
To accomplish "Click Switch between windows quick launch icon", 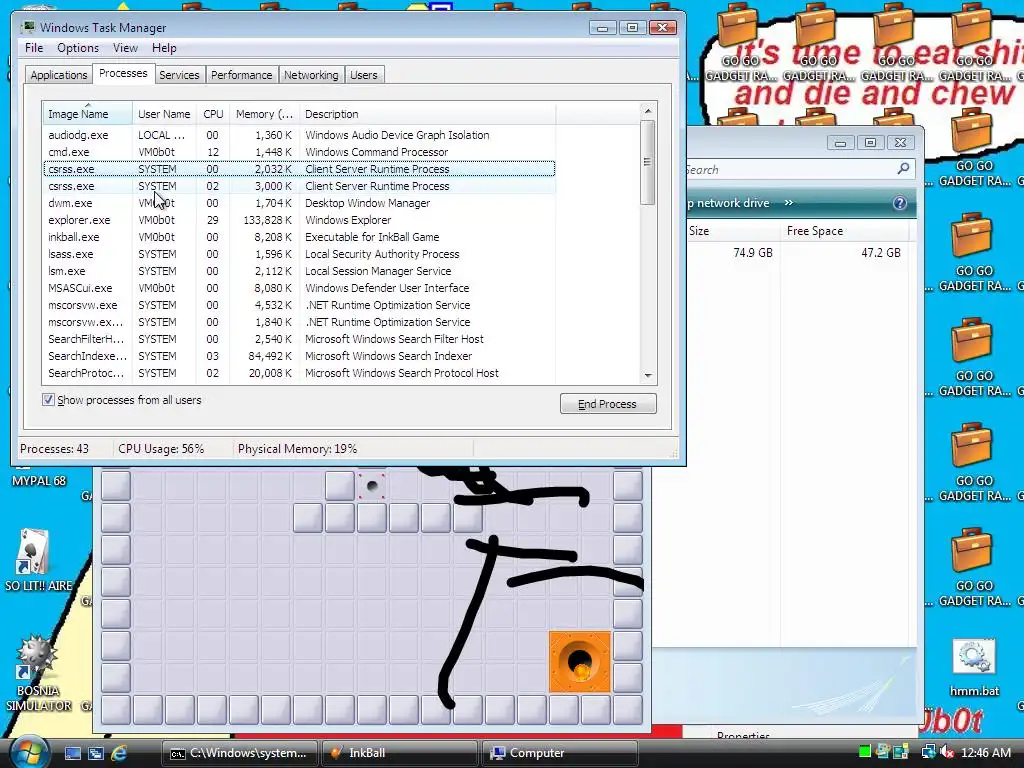I will click(x=96, y=753).
